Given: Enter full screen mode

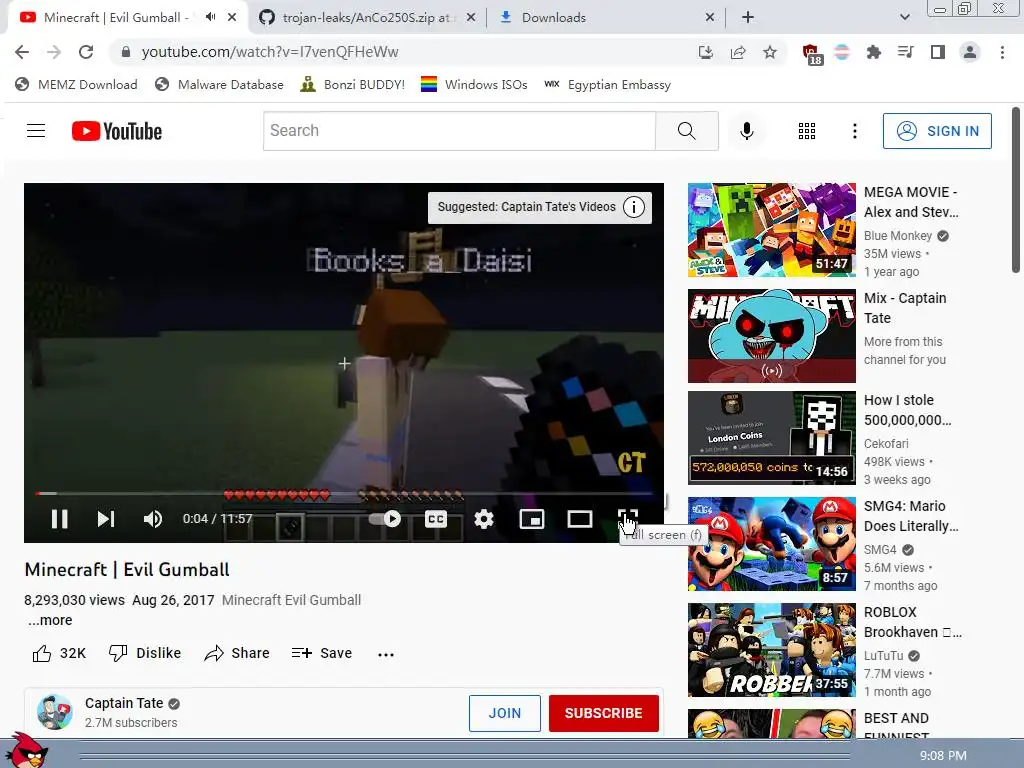Looking at the screenshot, I should click(x=628, y=519).
